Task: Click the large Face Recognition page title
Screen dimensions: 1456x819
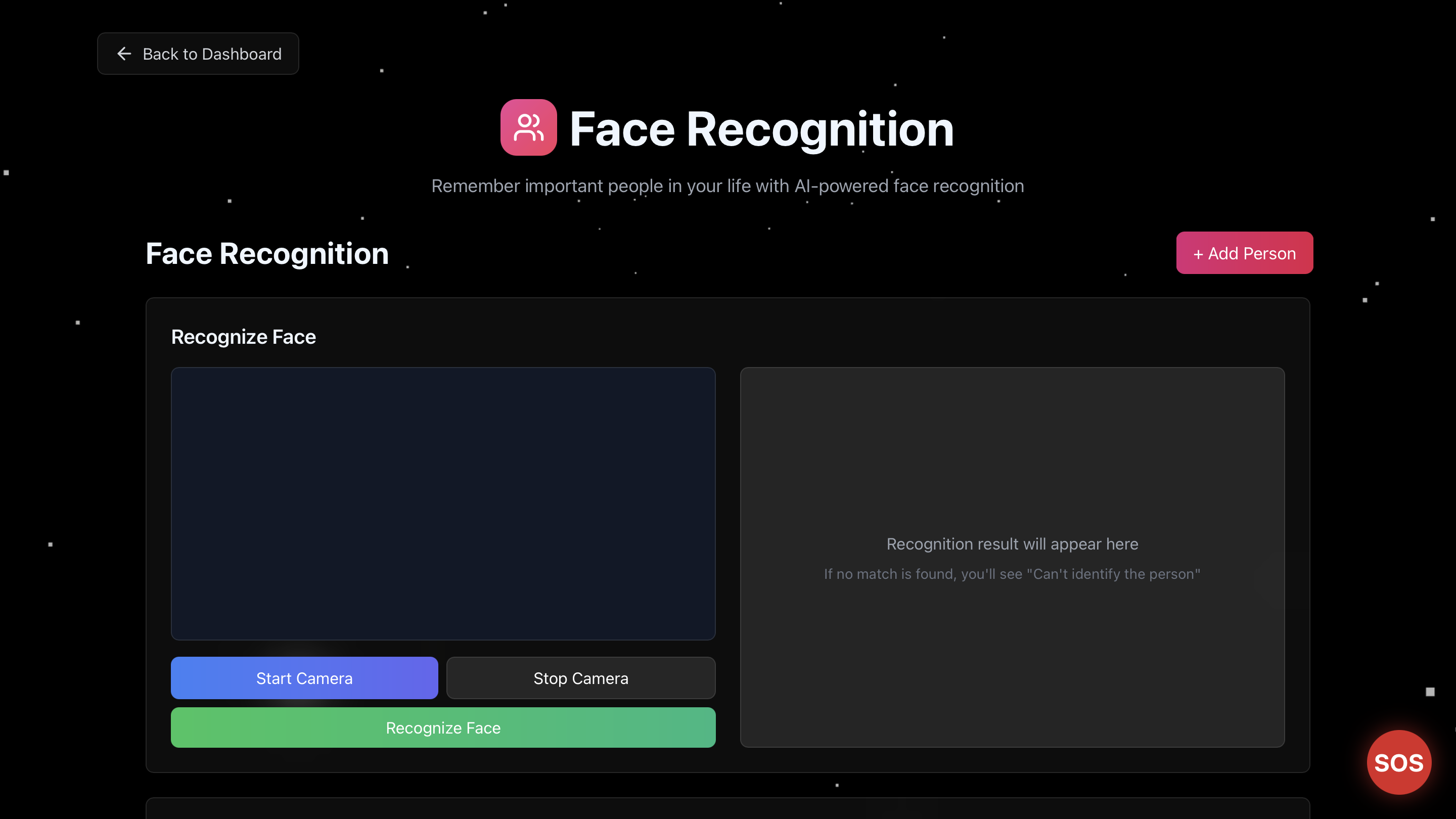Action: [761, 129]
